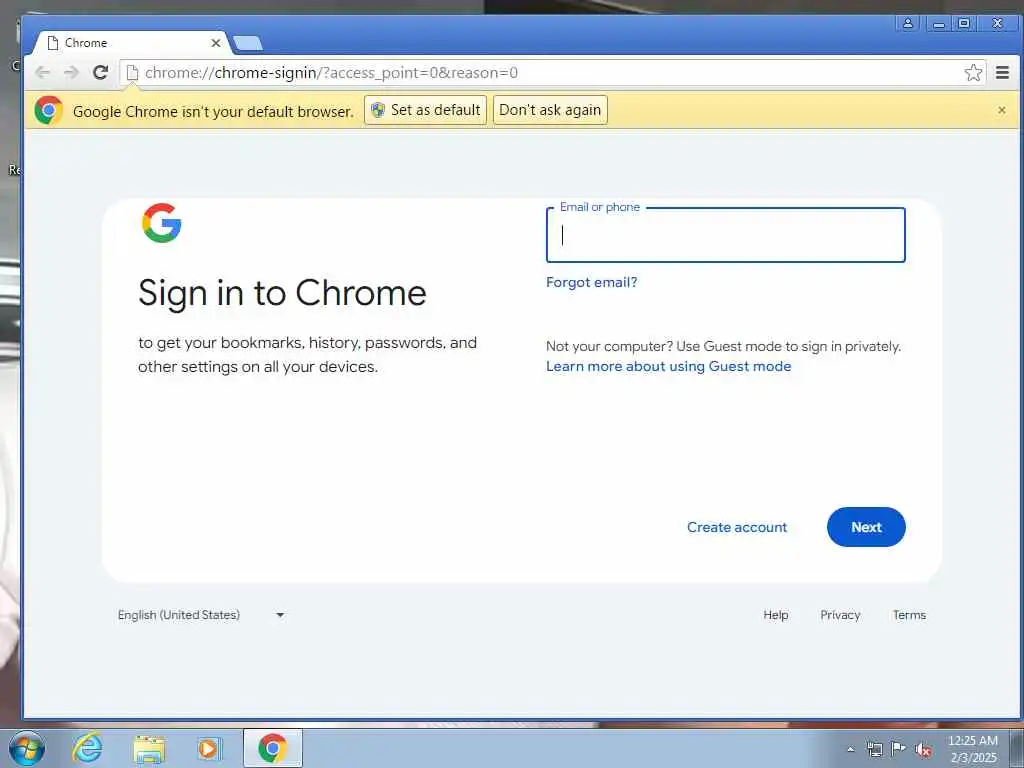
Task: Select the tab titled Chrome
Action: click(x=131, y=43)
